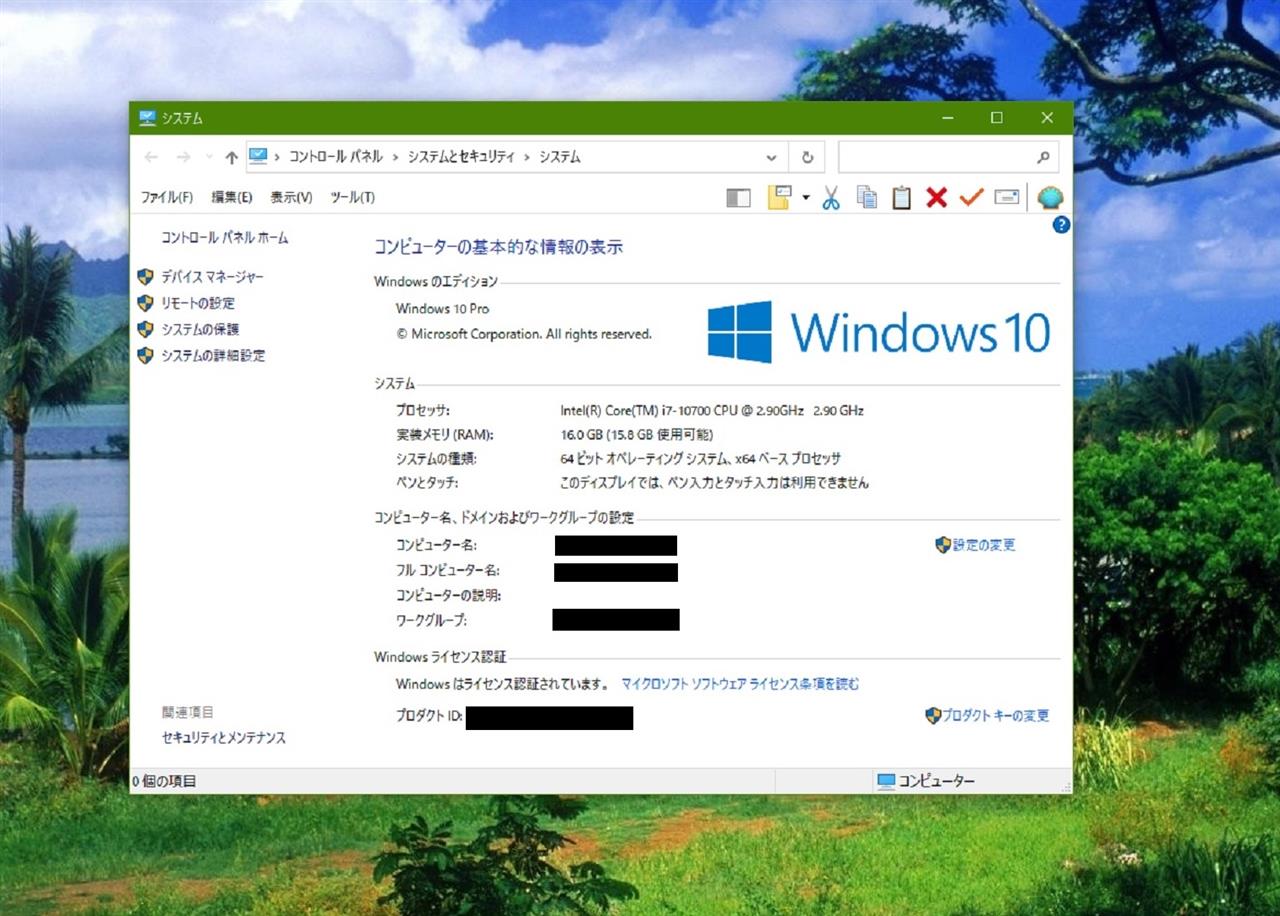This screenshot has width=1280, height=916.
Task: Click the Paste clipboard icon
Action: 902,198
